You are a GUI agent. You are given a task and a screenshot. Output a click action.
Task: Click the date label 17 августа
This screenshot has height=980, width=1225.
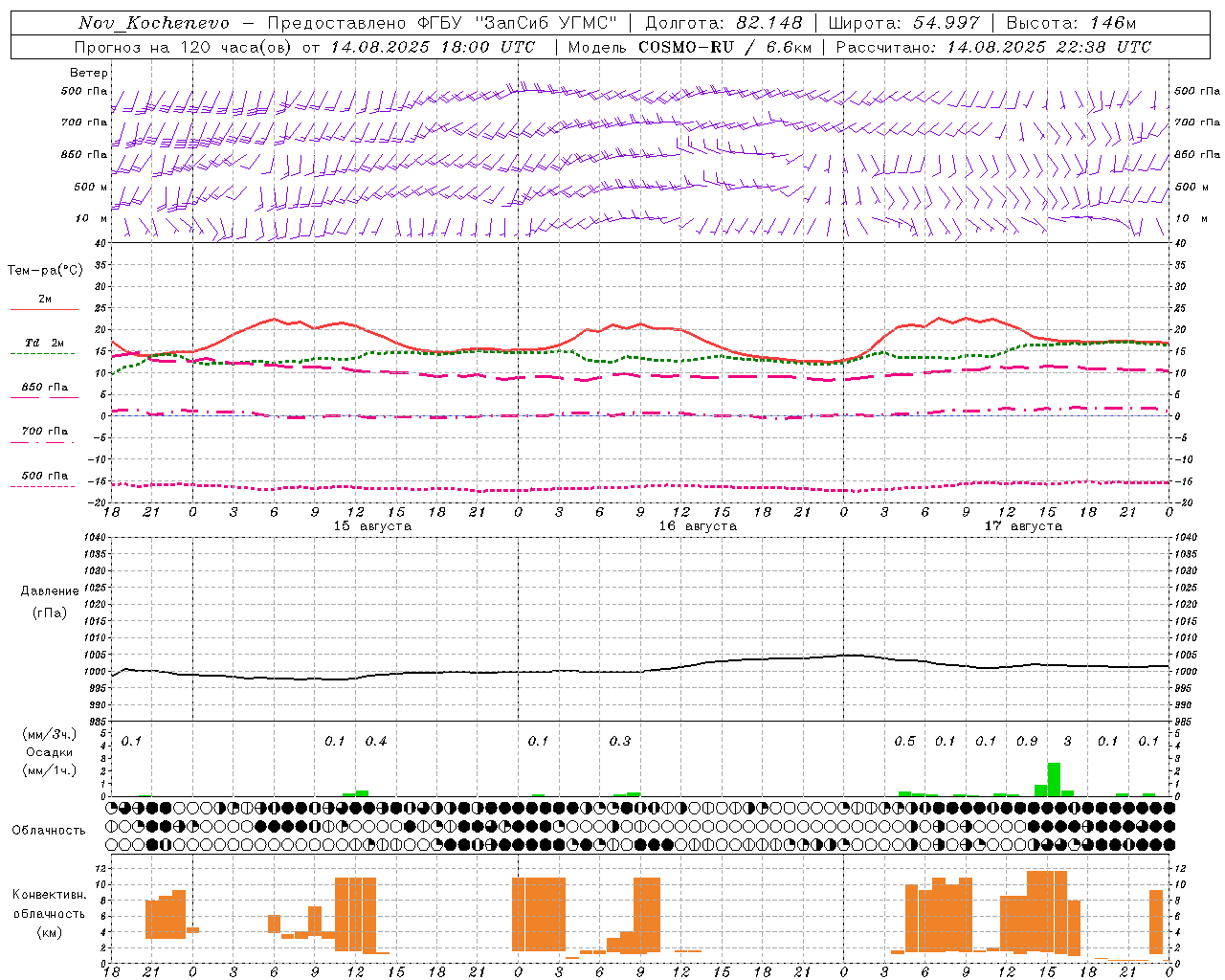[x=1023, y=526]
